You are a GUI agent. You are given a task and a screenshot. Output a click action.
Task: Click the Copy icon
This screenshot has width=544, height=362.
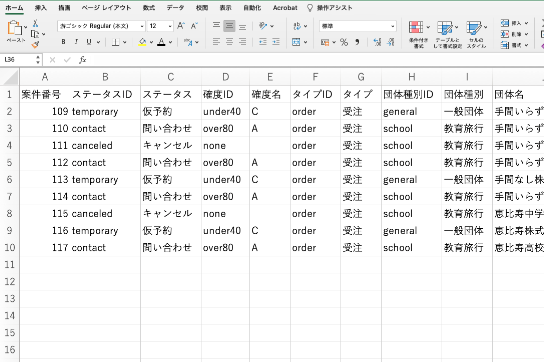(x=35, y=34)
